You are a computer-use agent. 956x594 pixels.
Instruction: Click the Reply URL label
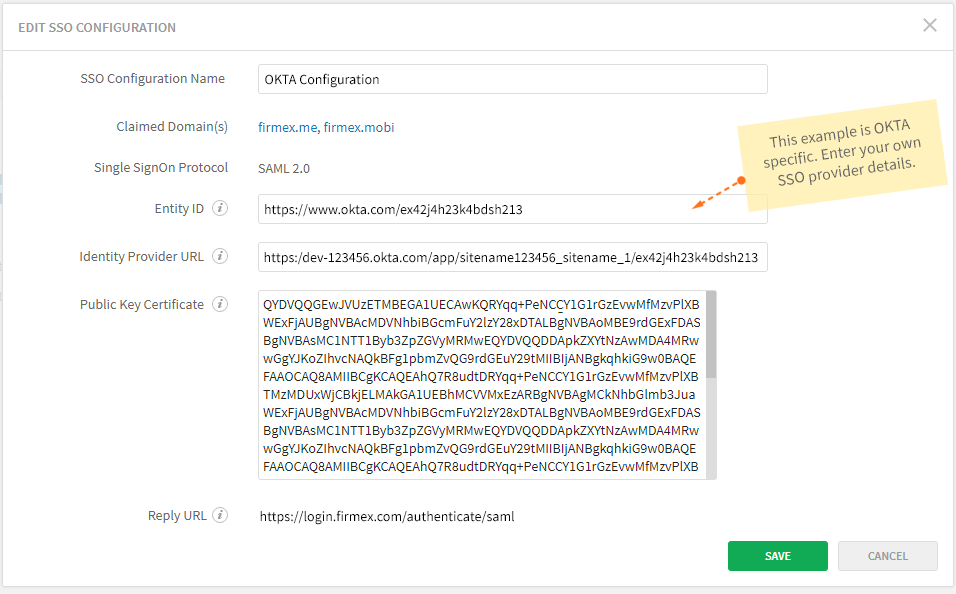pyautogui.click(x=177, y=516)
